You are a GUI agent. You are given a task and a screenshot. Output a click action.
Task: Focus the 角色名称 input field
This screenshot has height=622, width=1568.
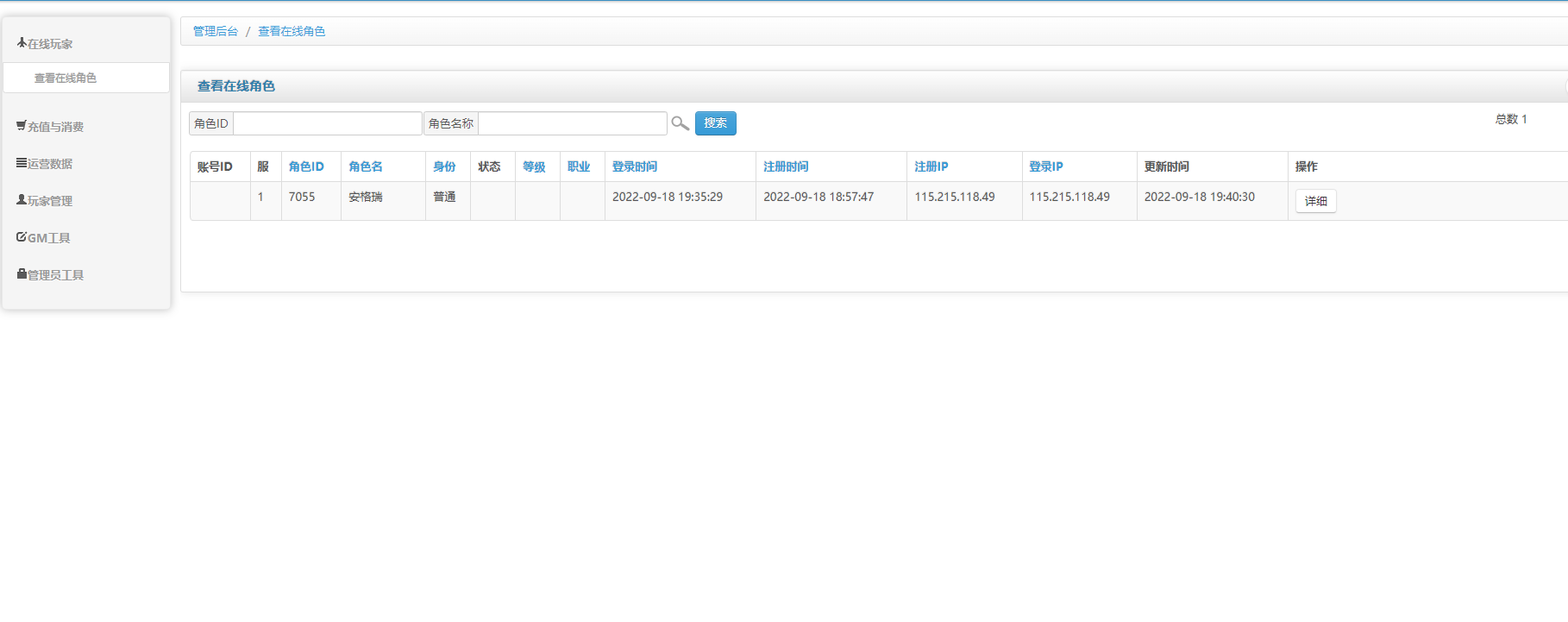(x=572, y=123)
